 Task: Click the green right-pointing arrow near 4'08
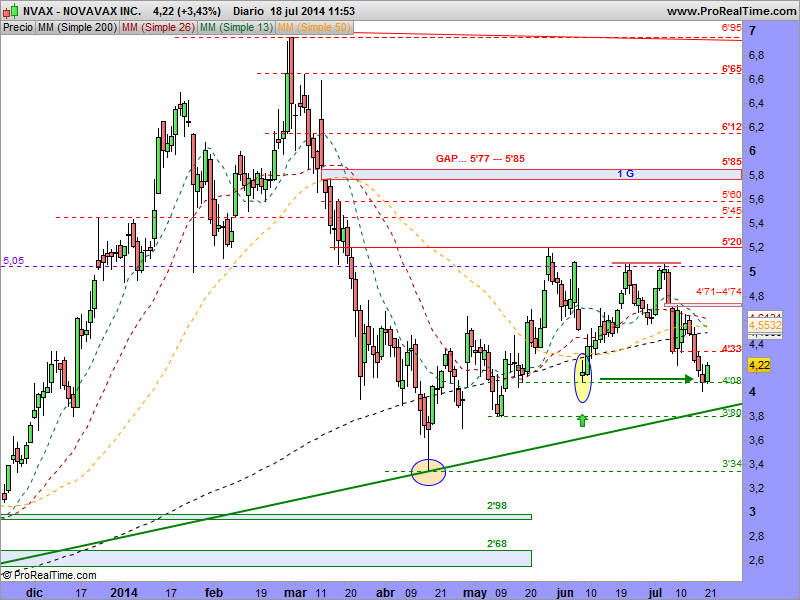coord(646,379)
